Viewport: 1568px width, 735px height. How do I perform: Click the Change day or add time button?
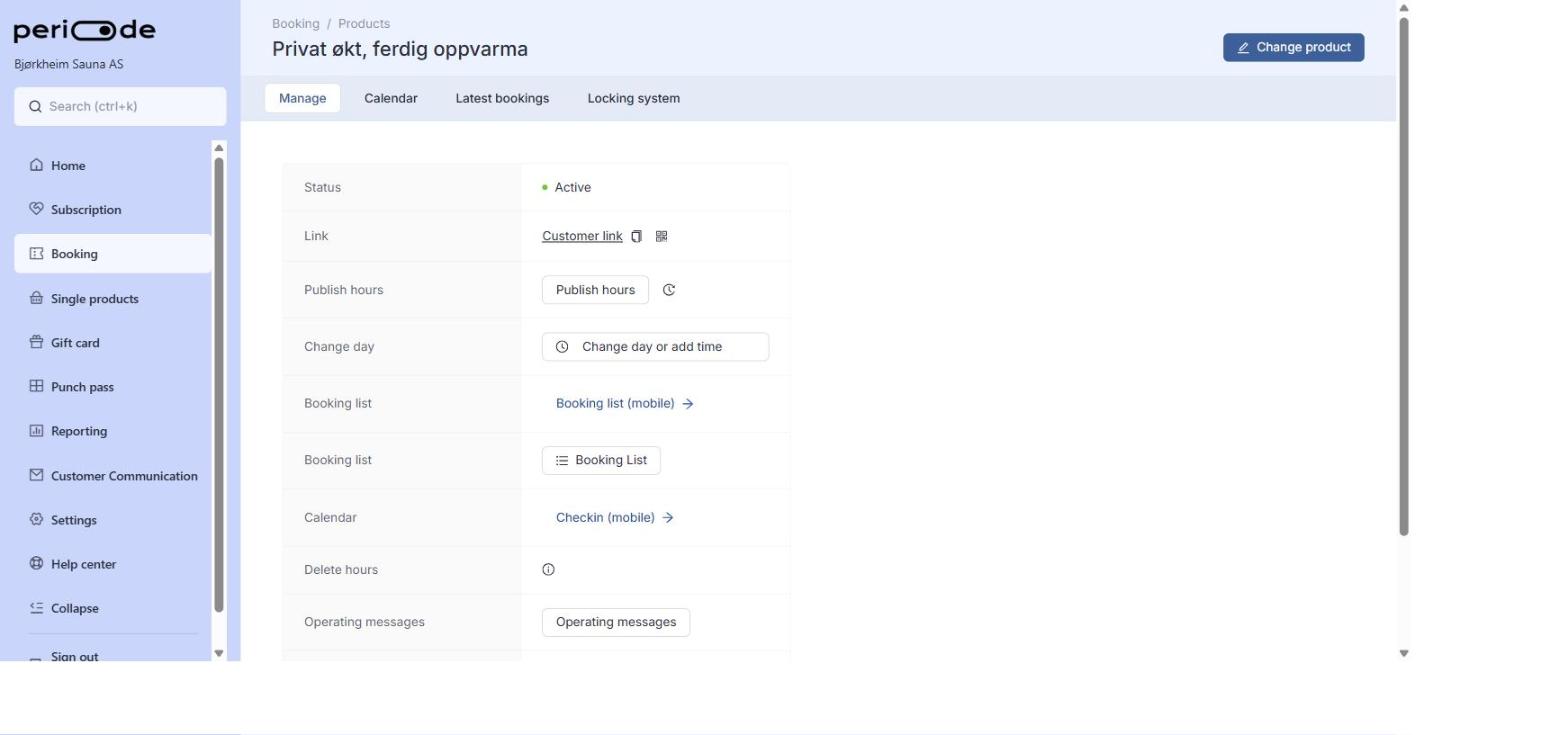click(x=655, y=347)
